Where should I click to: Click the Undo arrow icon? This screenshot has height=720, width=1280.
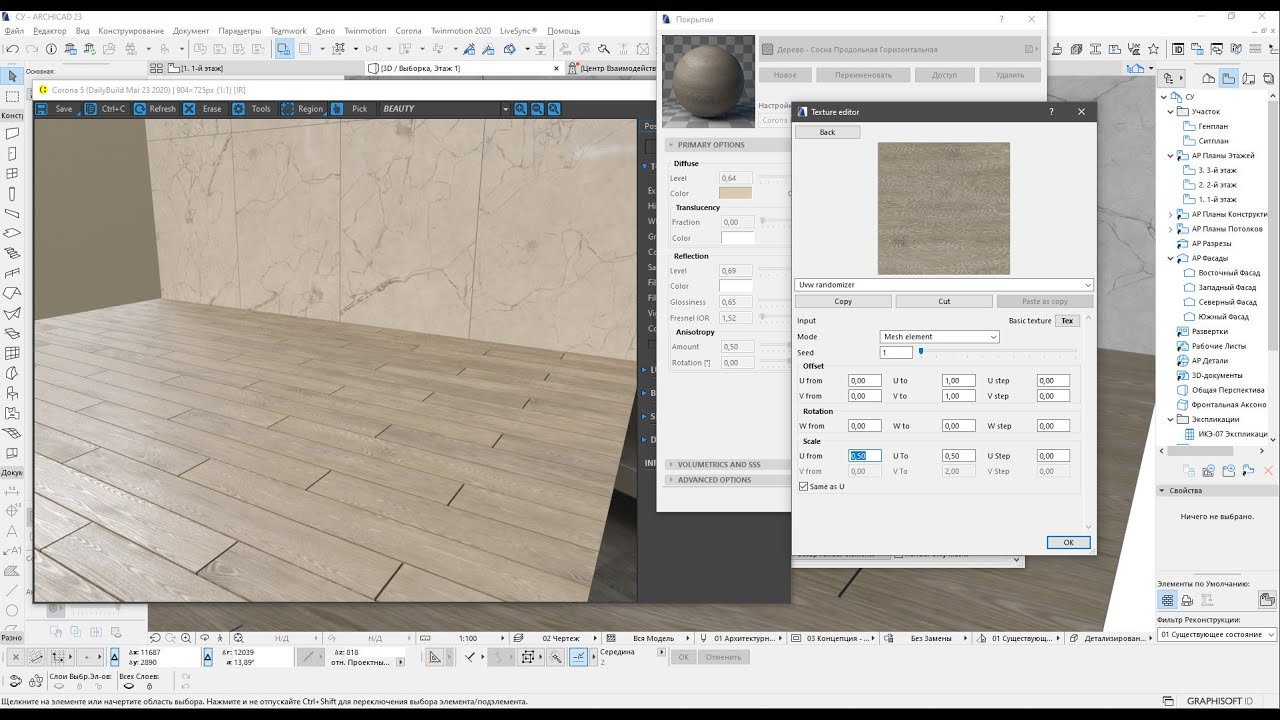(13, 48)
